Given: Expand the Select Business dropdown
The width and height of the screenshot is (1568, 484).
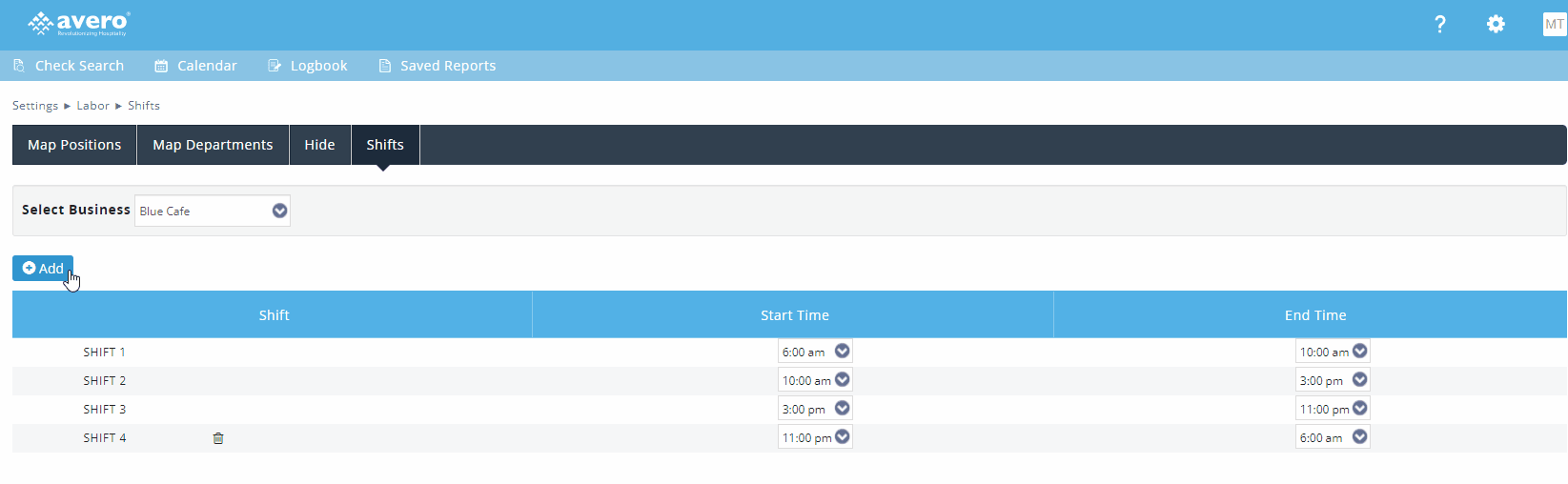Looking at the screenshot, I should coord(213,211).
